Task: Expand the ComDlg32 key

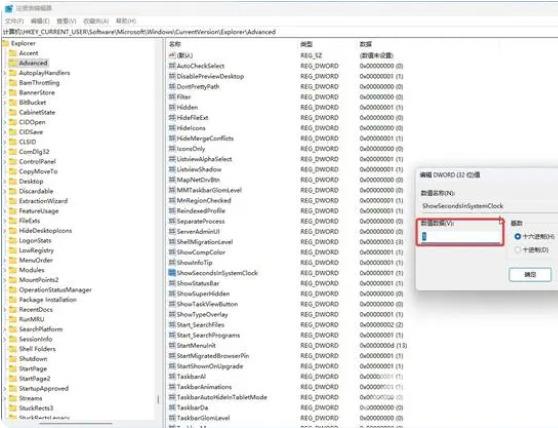Action: 5,152
